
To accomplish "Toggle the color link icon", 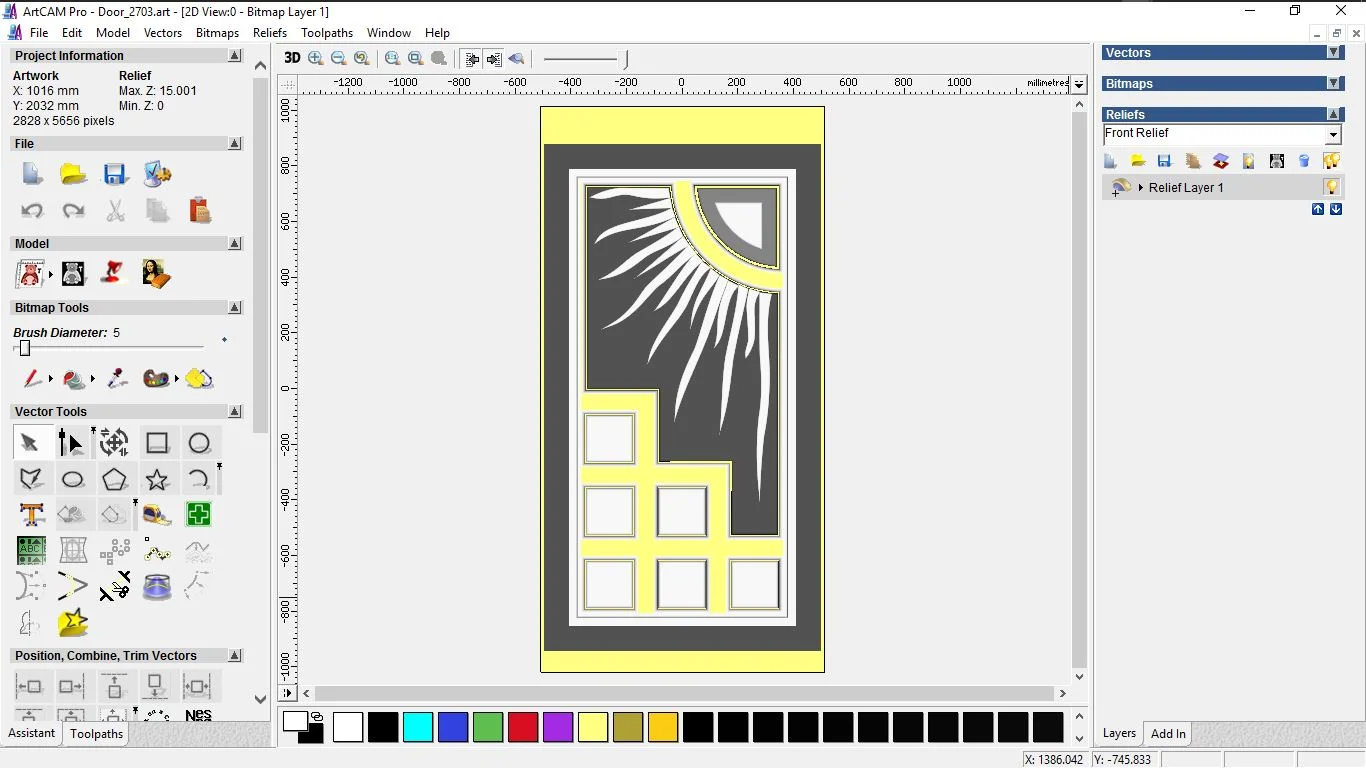I will click(x=317, y=716).
